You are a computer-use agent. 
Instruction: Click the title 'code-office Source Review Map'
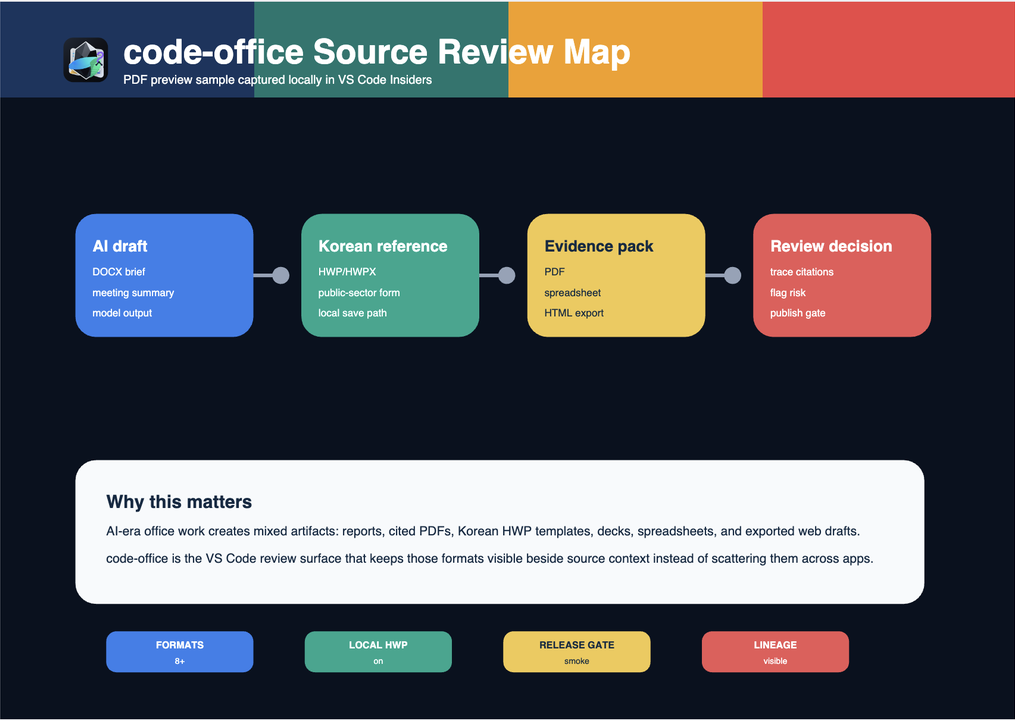[377, 52]
